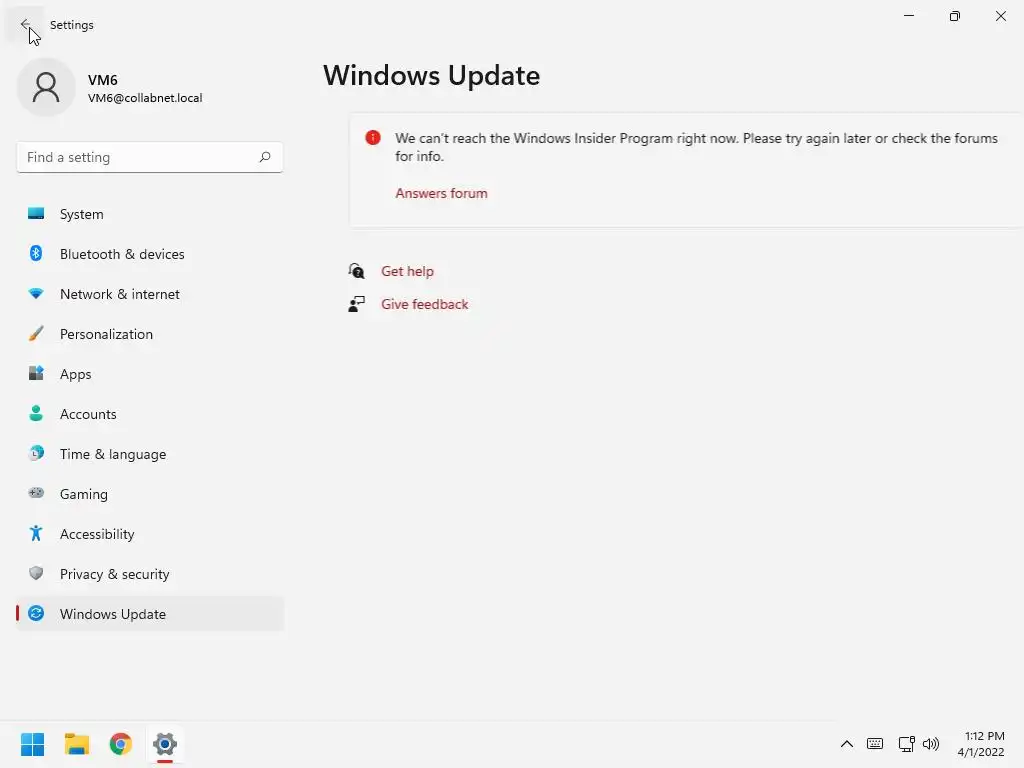Open Accessibility settings category

pos(150,534)
